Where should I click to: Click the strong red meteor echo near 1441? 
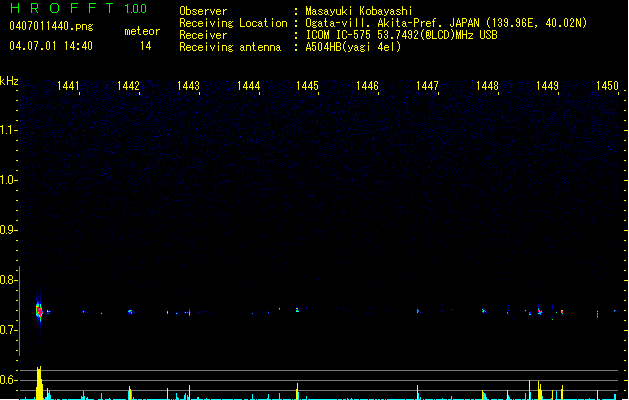tap(39, 311)
